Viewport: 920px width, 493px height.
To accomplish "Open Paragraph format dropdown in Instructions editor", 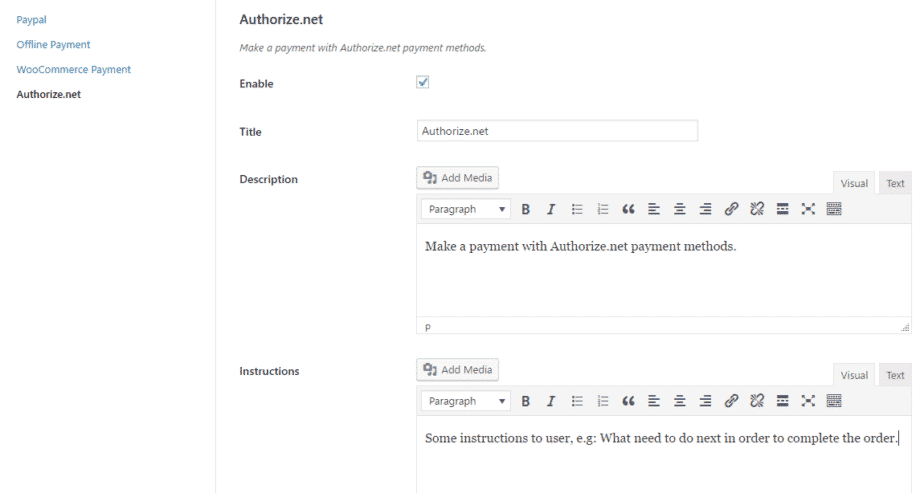I will pos(465,401).
